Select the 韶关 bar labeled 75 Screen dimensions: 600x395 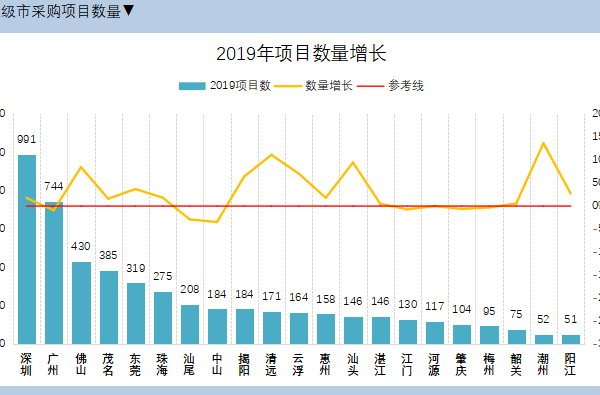coord(517,337)
